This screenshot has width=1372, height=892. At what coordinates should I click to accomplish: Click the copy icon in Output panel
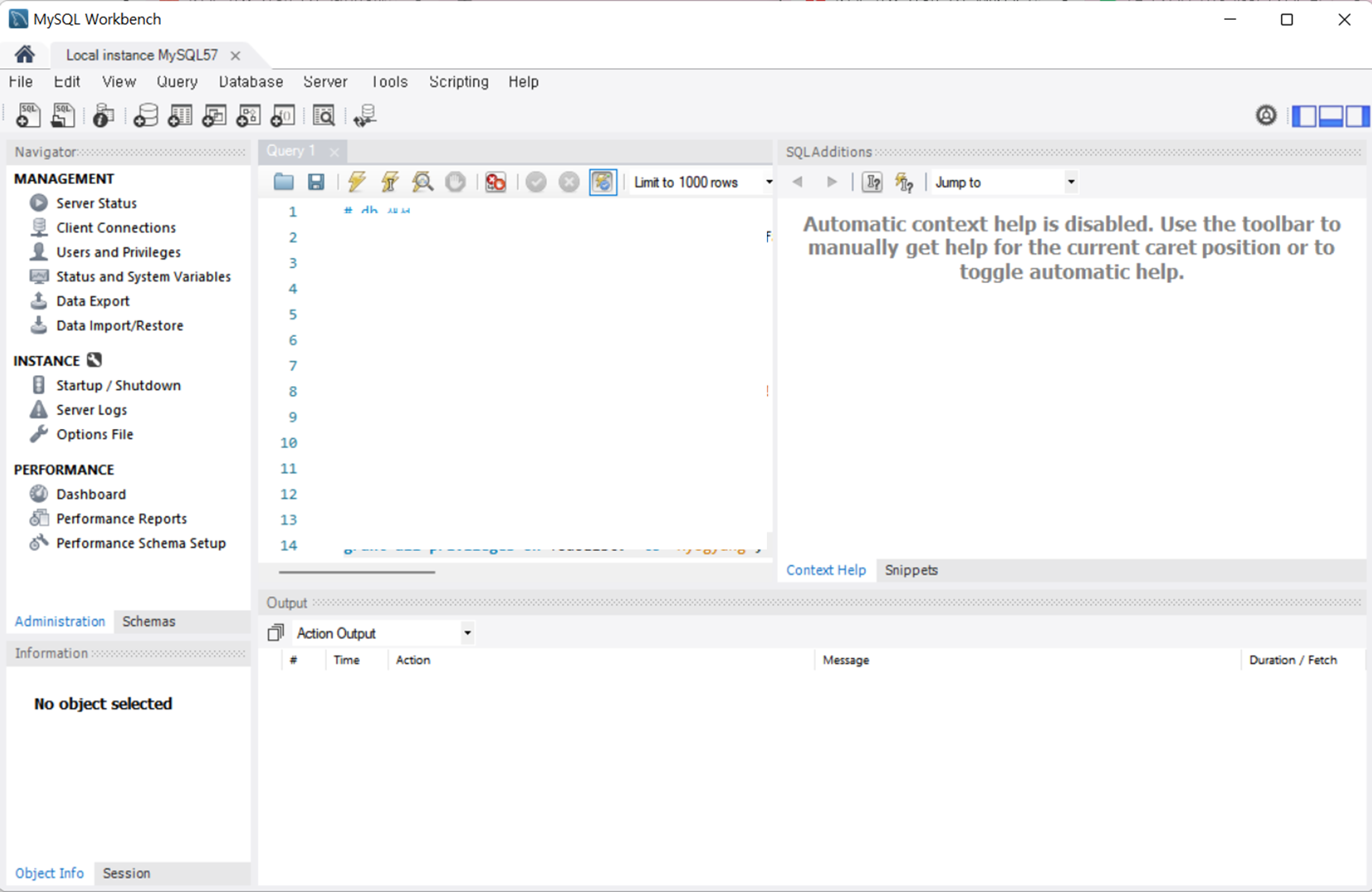coord(275,633)
